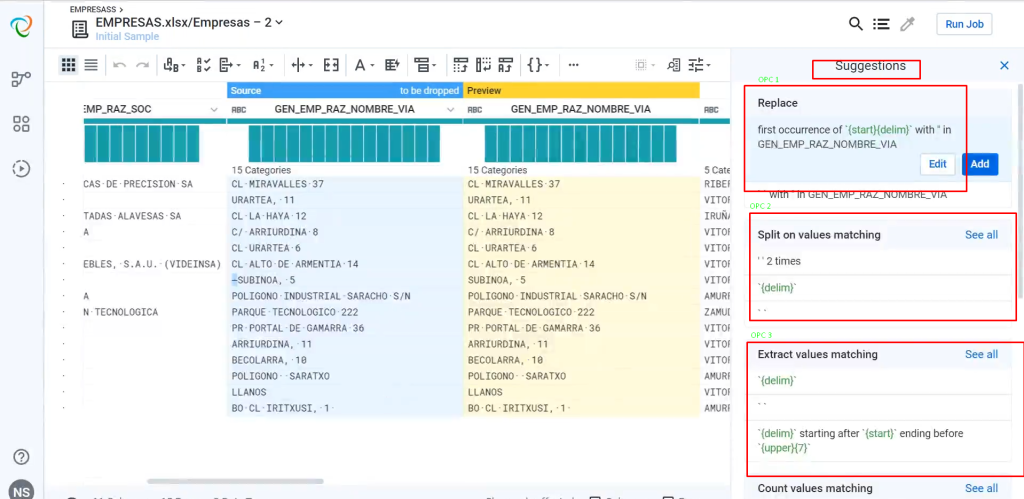1024x499 pixels.
Task: Close the Suggestions panel
Action: coord(1004,66)
